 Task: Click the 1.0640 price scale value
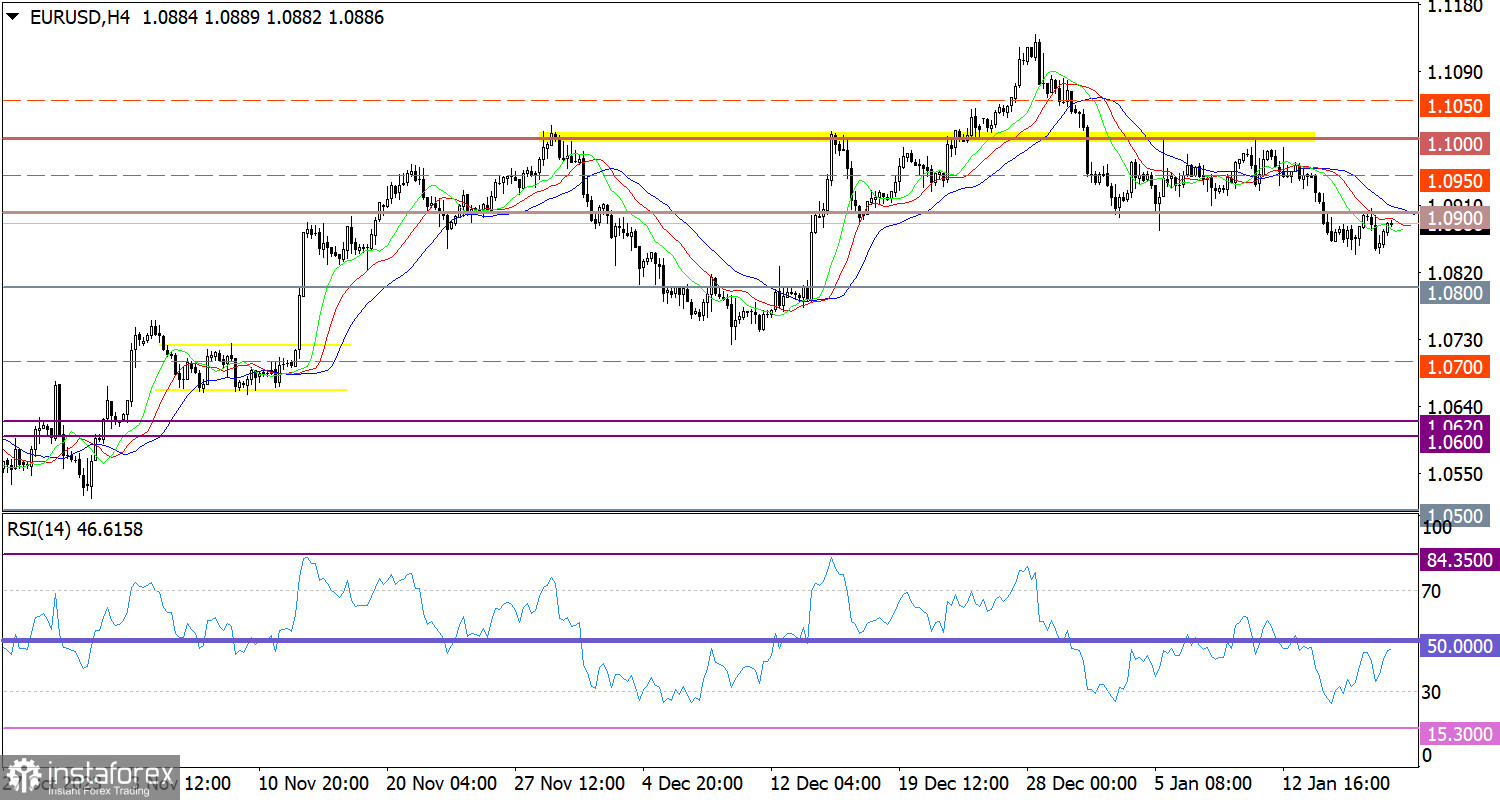point(1454,406)
